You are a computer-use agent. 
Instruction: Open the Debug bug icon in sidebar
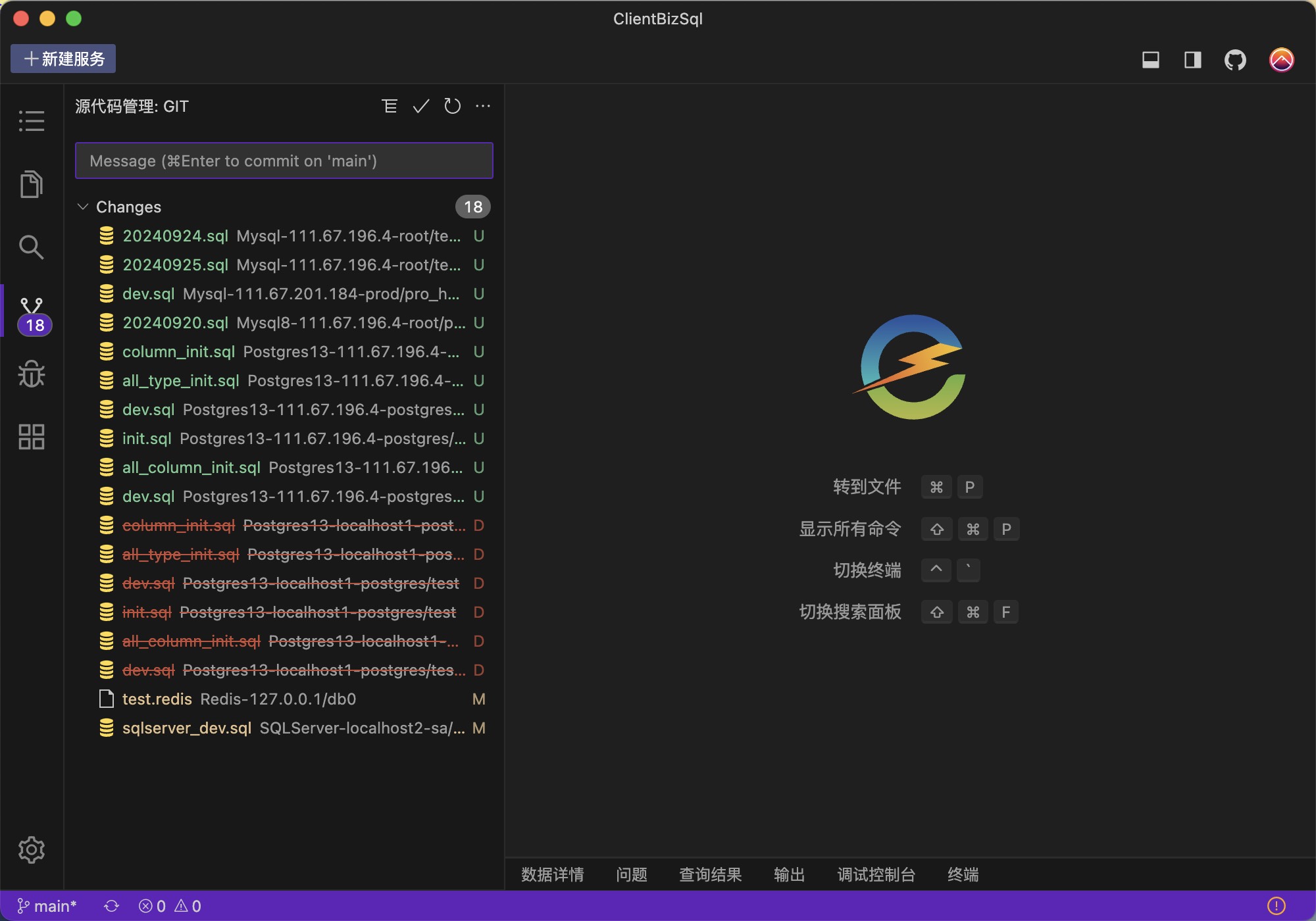pos(31,374)
